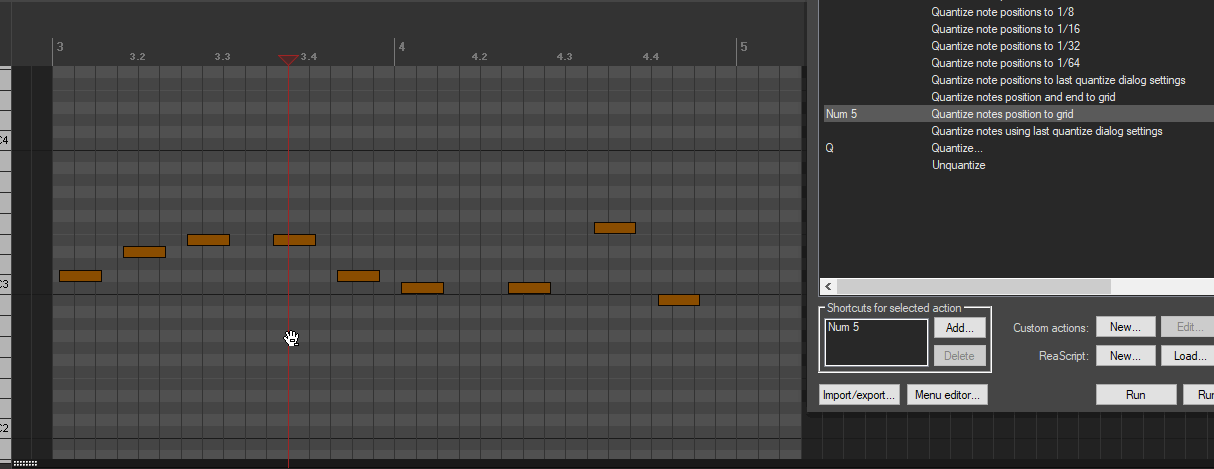The height and width of the screenshot is (469, 1214).
Task: Click Delete shortcut button
Action: coord(960,355)
